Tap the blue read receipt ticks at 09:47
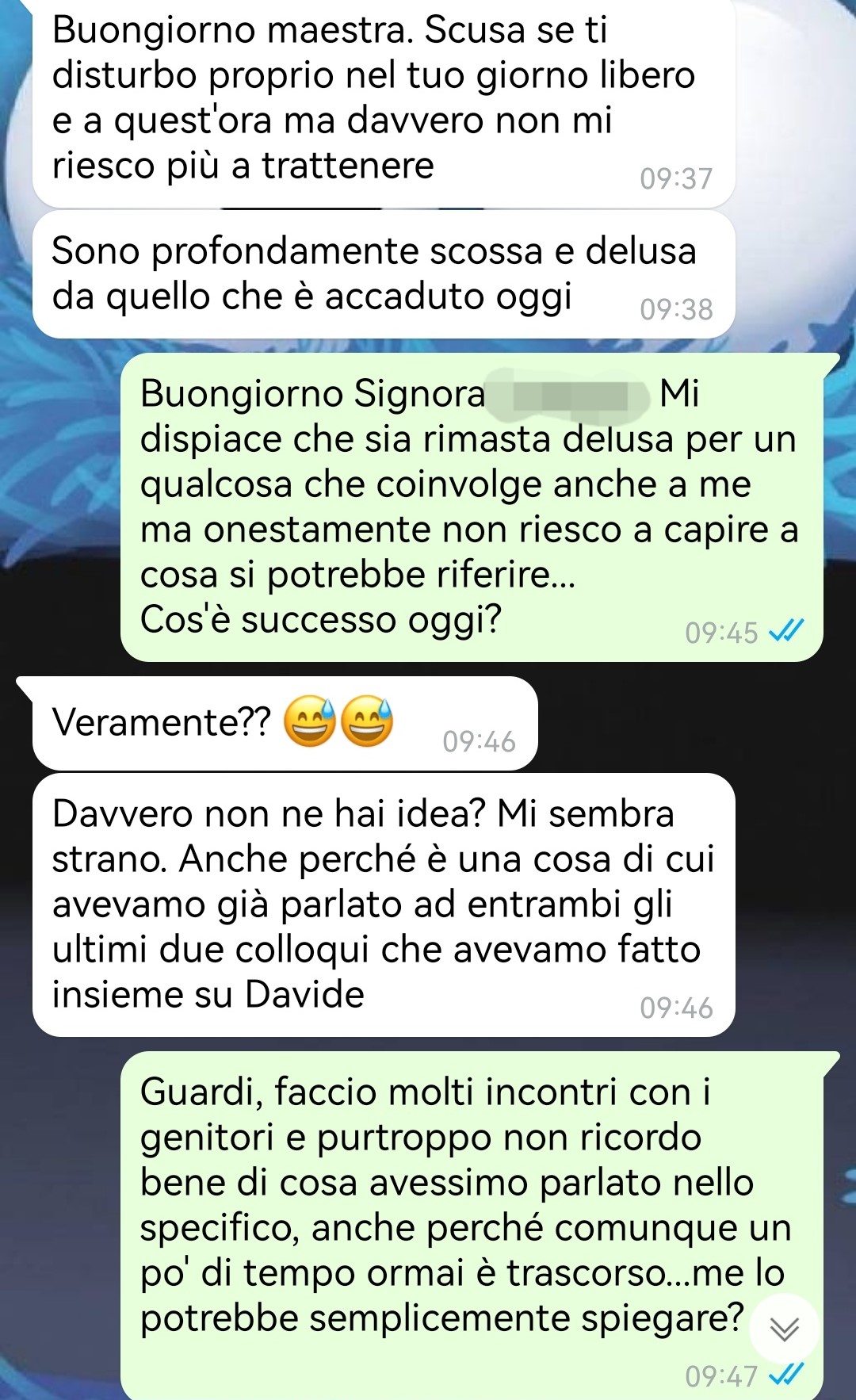Image resolution: width=856 pixels, height=1400 pixels. tap(787, 1374)
